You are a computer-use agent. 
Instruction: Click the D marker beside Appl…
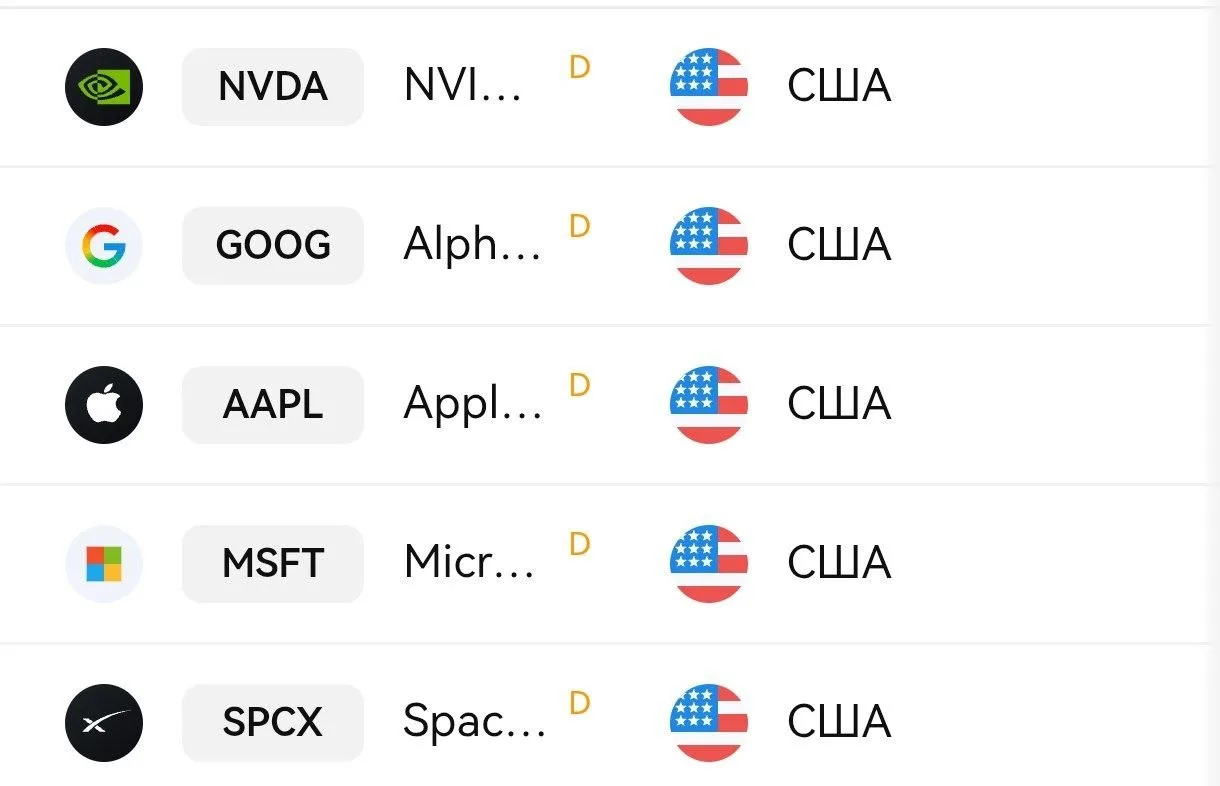[580, 385]
